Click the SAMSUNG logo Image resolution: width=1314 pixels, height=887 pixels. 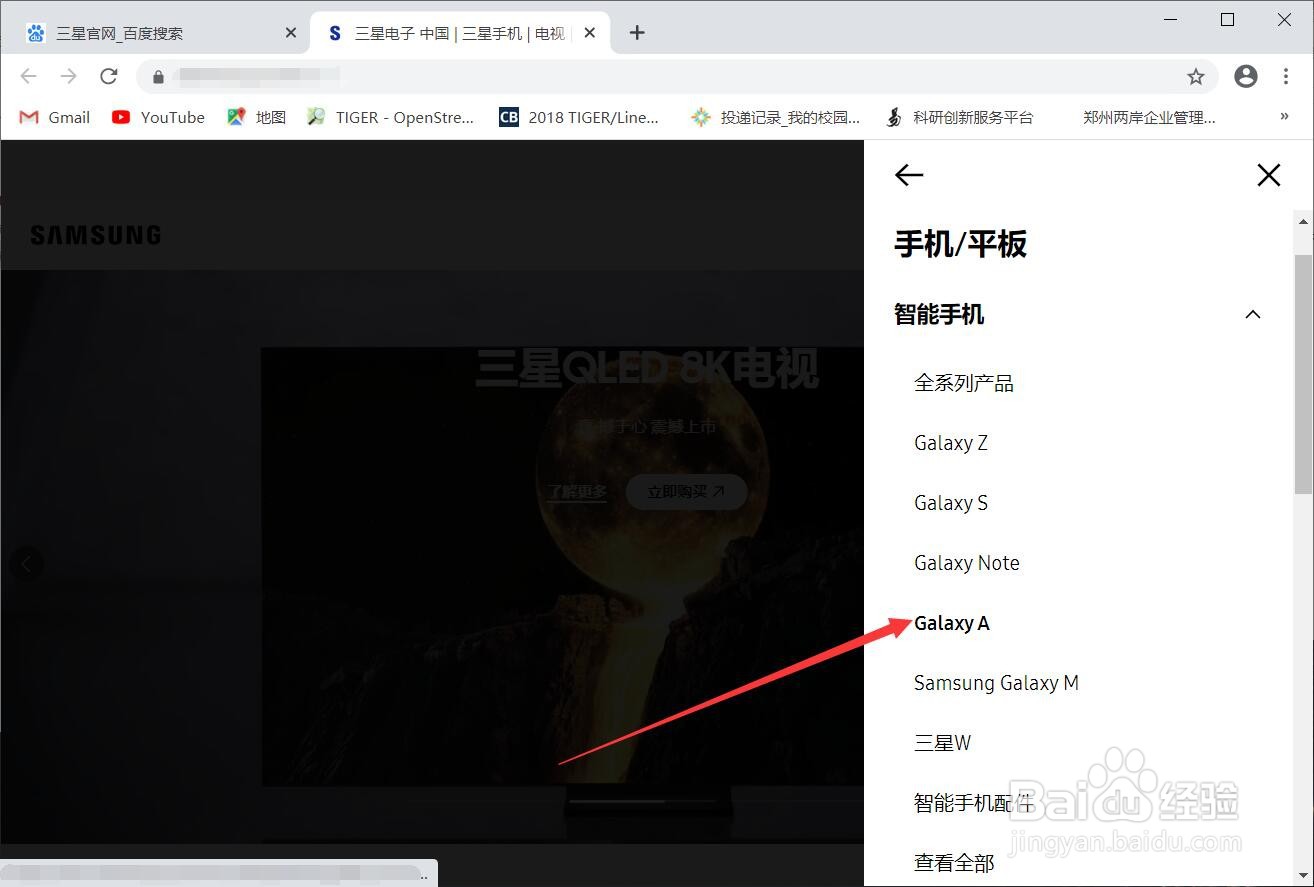tap(96, 235)
